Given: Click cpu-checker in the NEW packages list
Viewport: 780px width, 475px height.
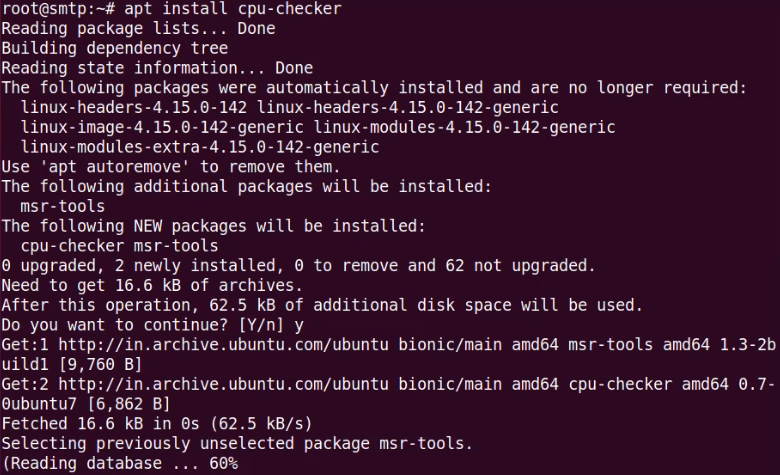Looking at the screenshot, I should point(72,246).
